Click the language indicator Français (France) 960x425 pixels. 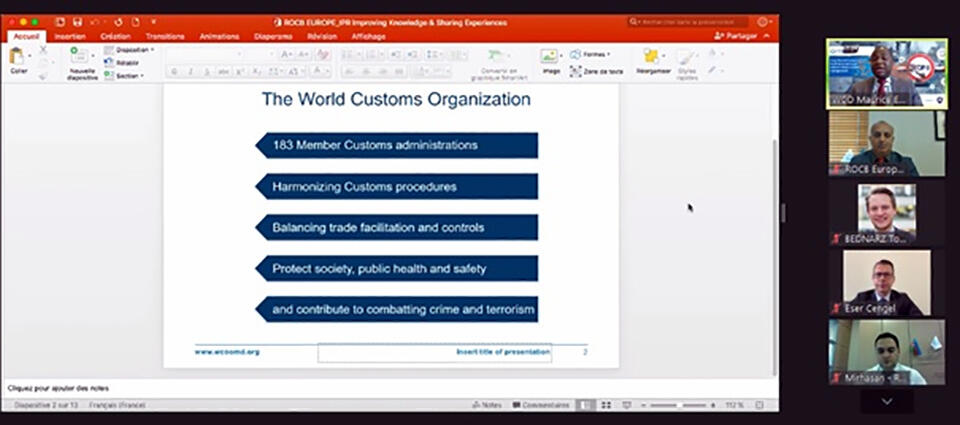point(117,405)
